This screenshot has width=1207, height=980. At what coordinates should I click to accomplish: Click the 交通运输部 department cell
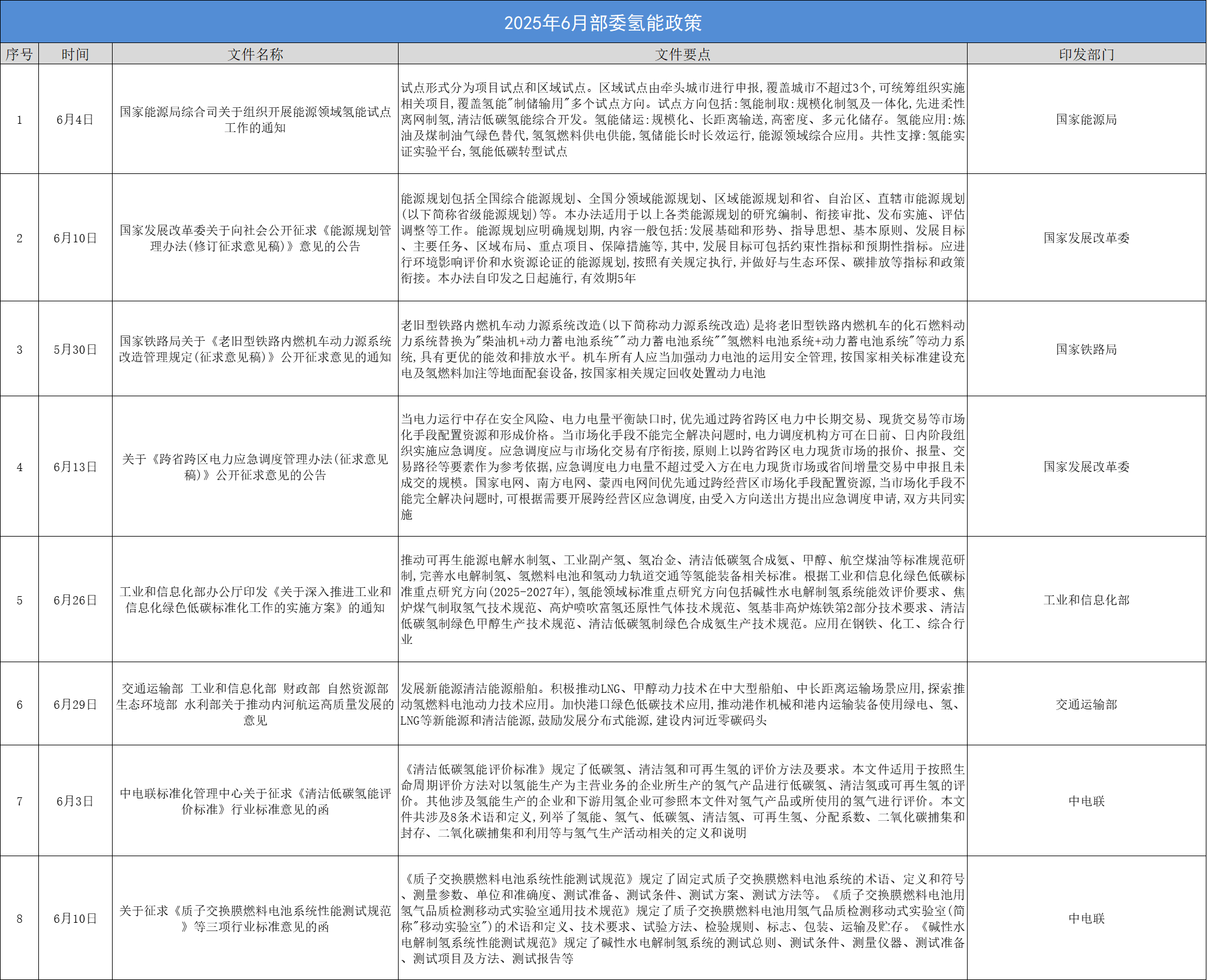pyautogui.click(x=1086, y=705)
